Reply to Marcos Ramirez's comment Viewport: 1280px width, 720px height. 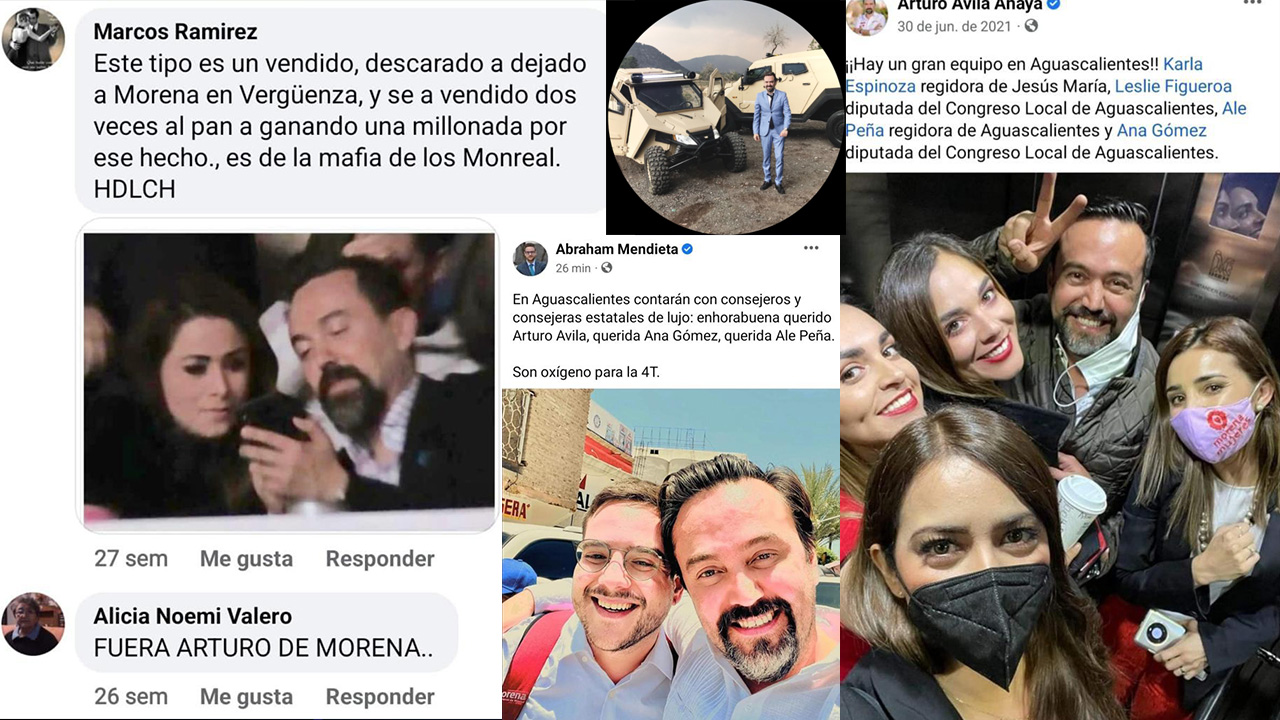(x=380, y=559)
